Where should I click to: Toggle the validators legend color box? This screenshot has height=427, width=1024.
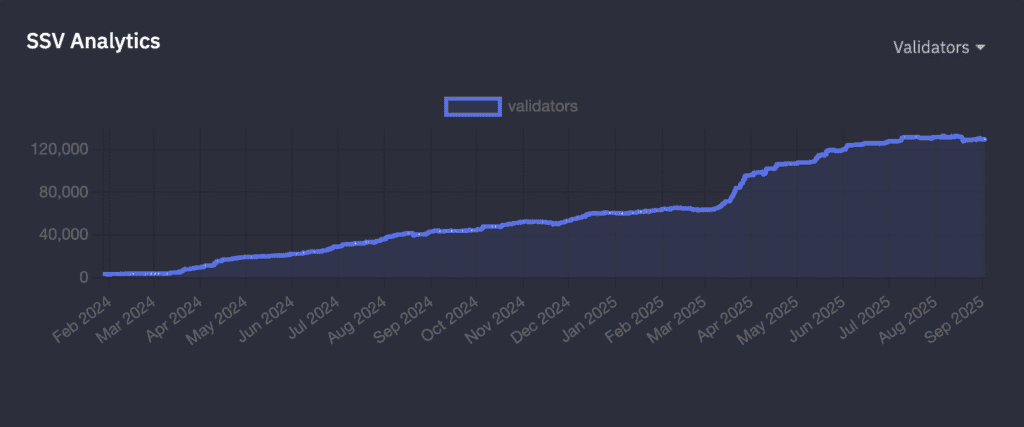coord(473,106)
